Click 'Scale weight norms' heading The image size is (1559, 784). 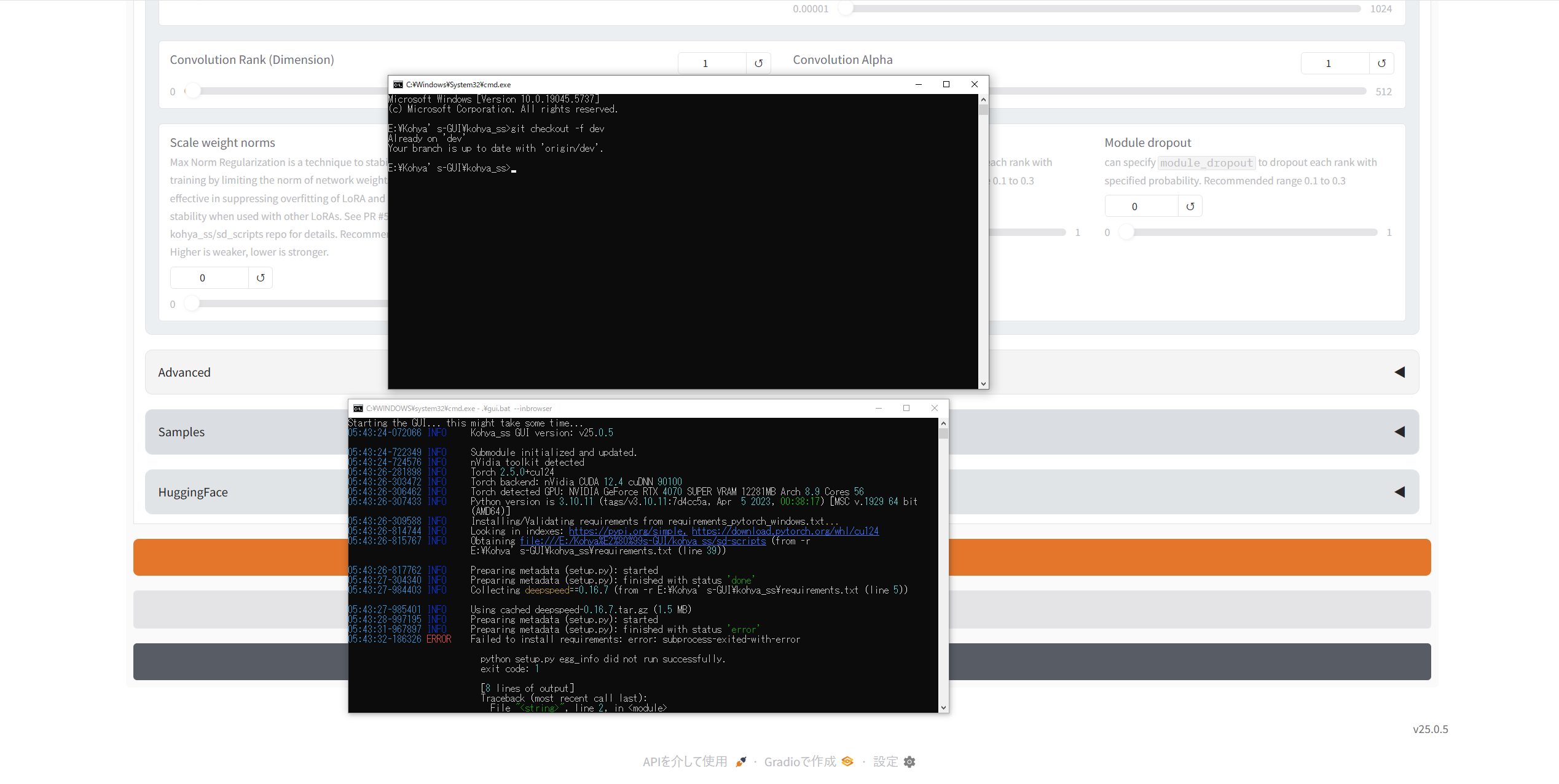222,143
